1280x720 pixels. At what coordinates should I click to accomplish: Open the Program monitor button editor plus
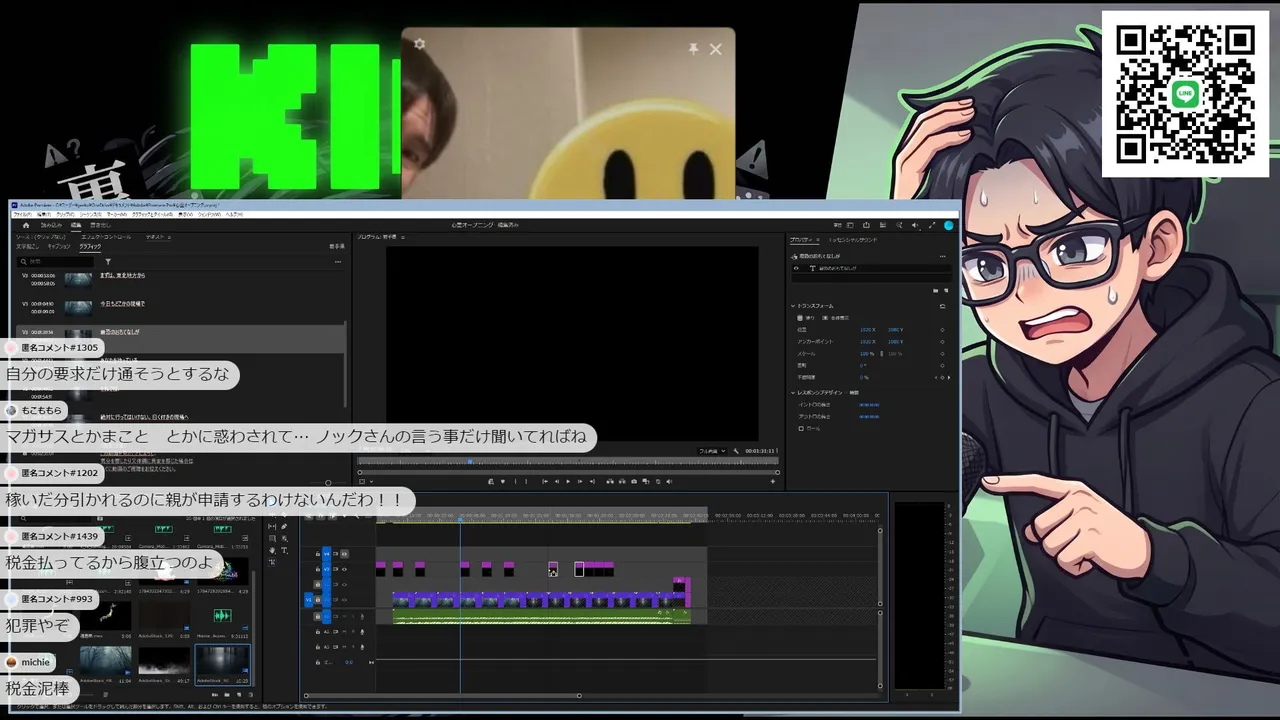click(773, 481)
